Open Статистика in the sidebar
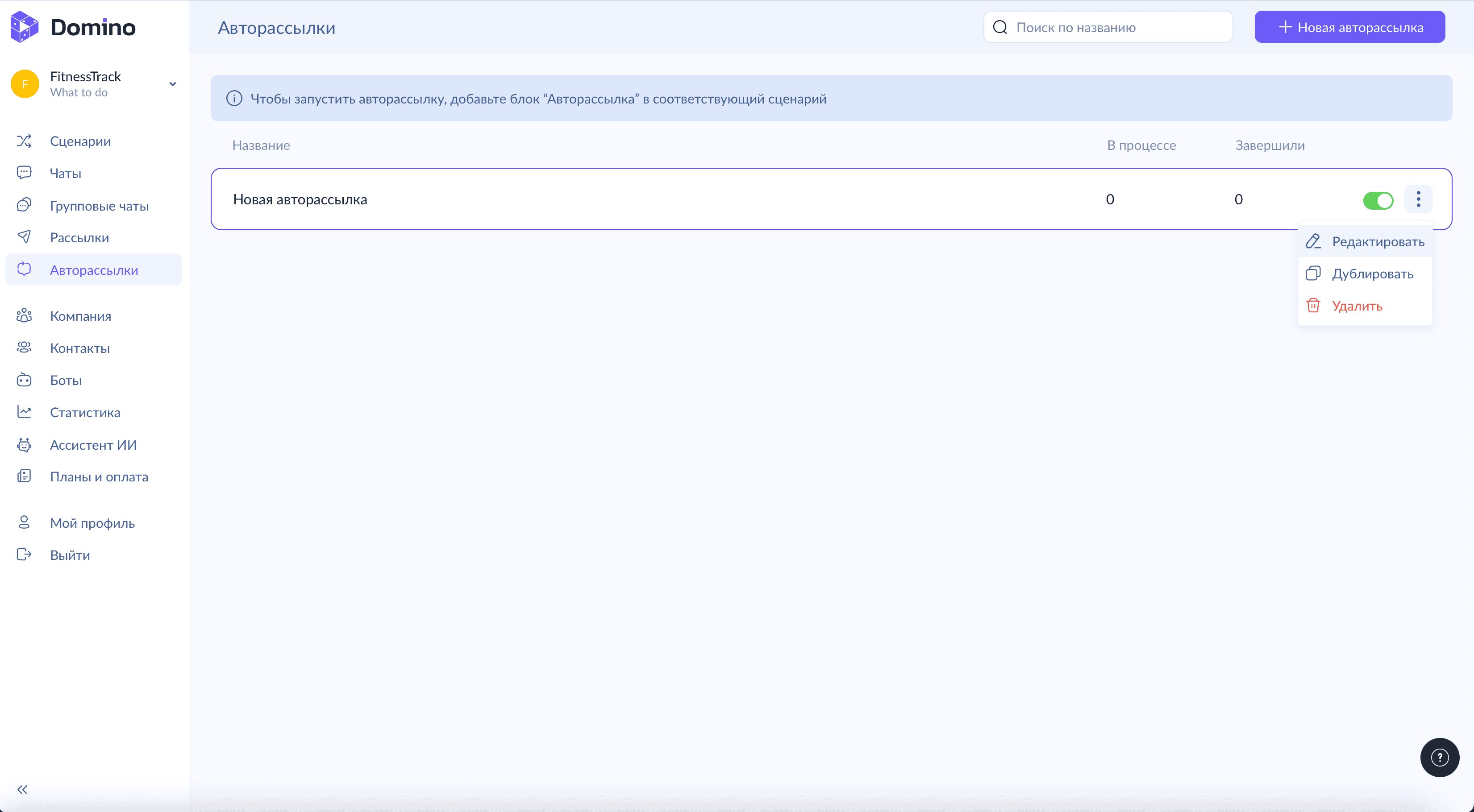This screenshot has height=812, width=1474. [x=94, y=412]
